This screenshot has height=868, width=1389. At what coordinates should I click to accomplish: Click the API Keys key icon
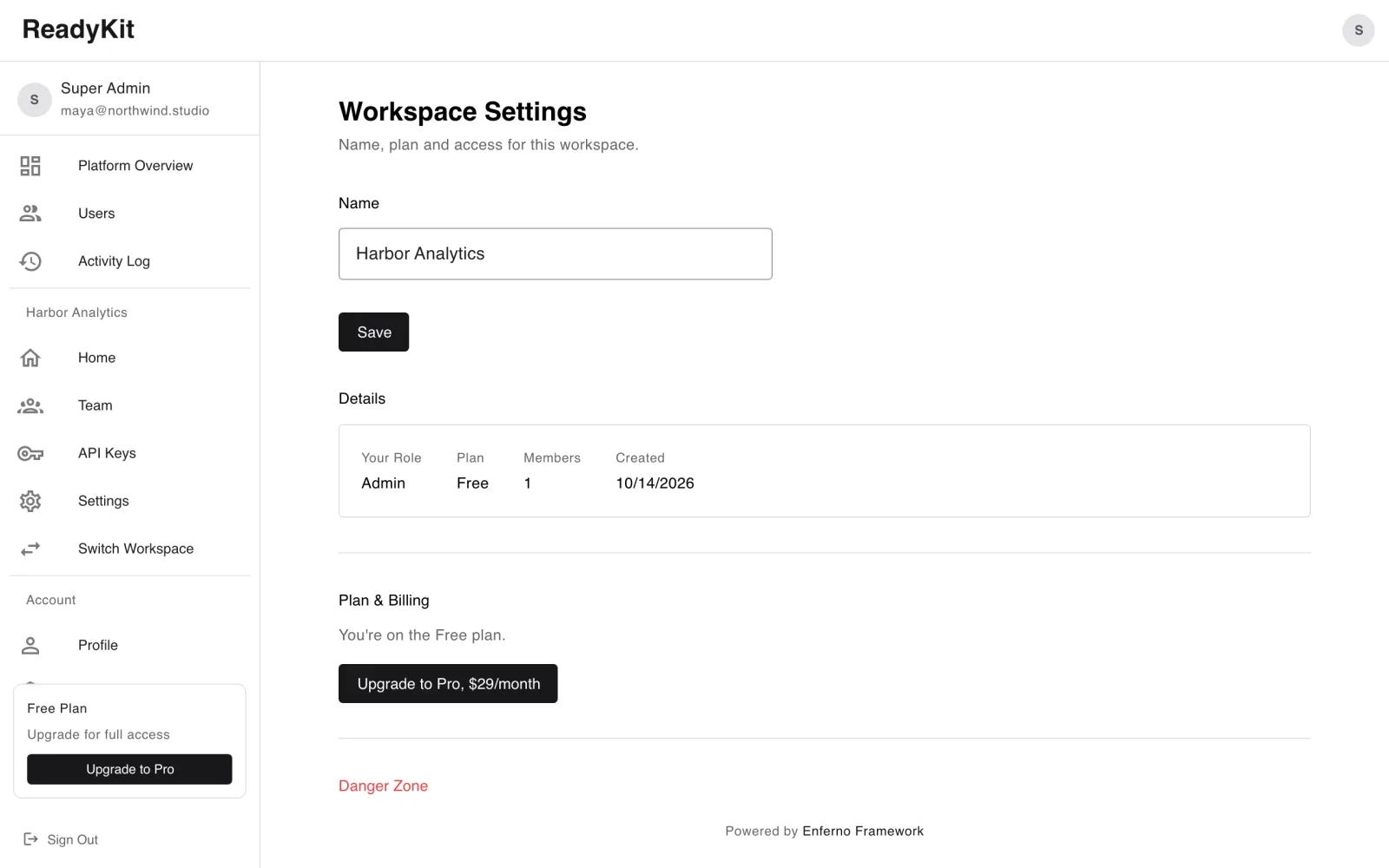click(30, 453)
